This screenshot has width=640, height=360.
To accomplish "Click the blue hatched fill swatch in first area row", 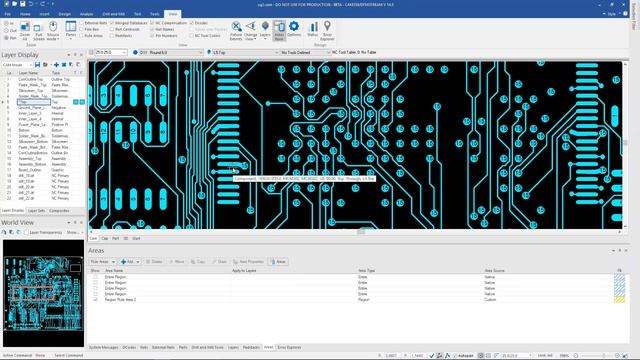I will [x=619, y=277].
